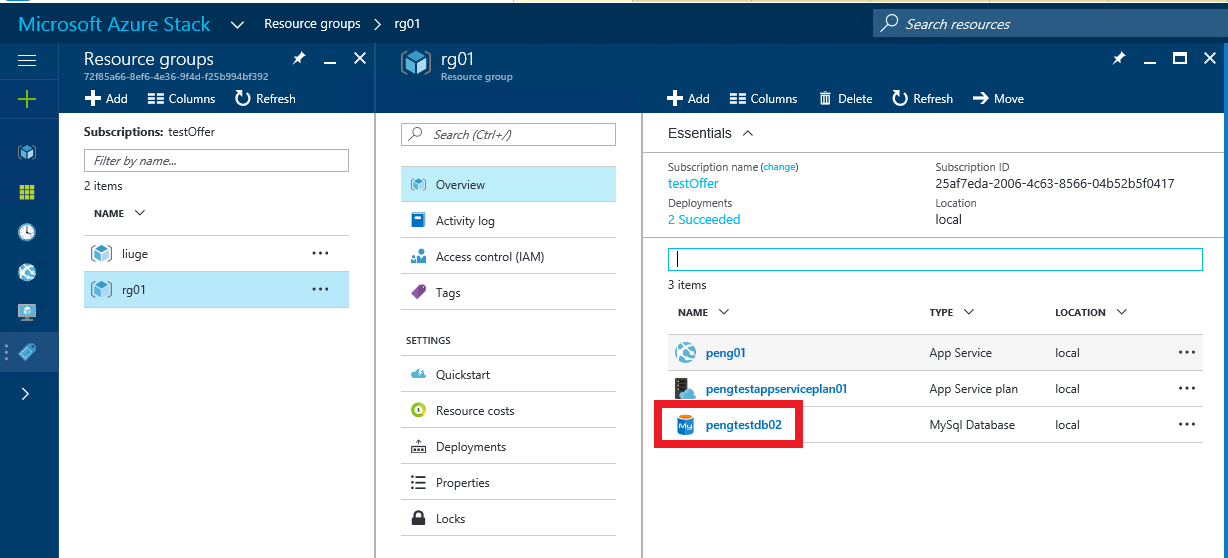Open Tags menu item

[508, 293]
